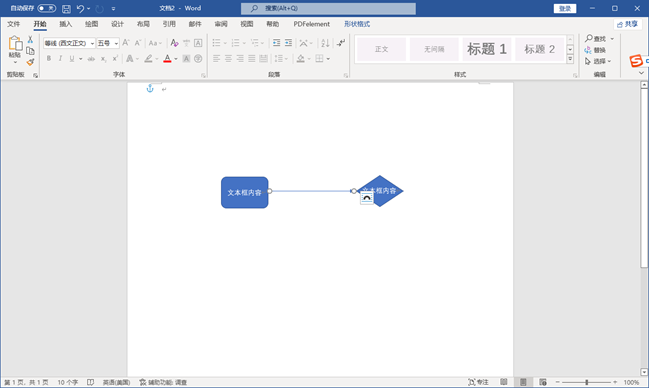649x388 pixels.
Task: Toggle the AutoSave switch
Action: coord(46,8)
